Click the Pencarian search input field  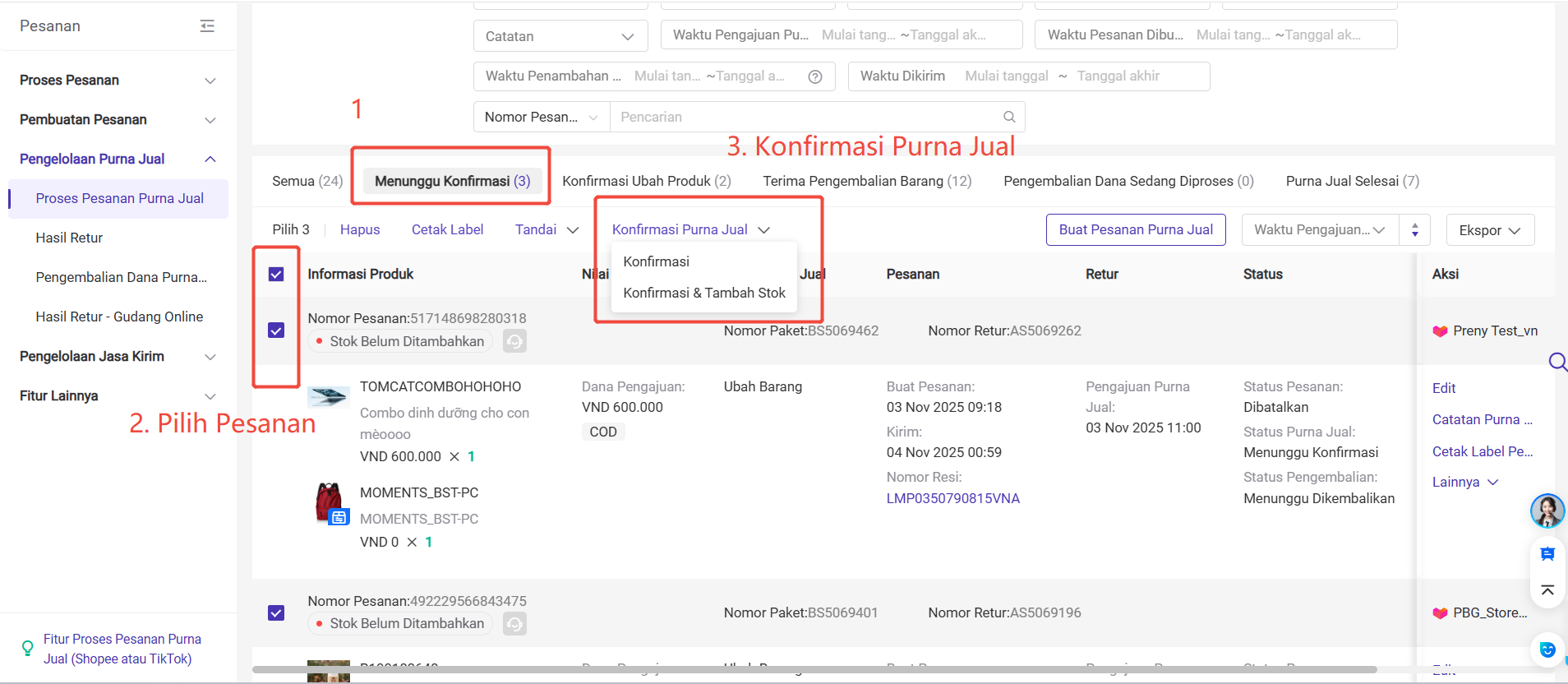[805, 117]
